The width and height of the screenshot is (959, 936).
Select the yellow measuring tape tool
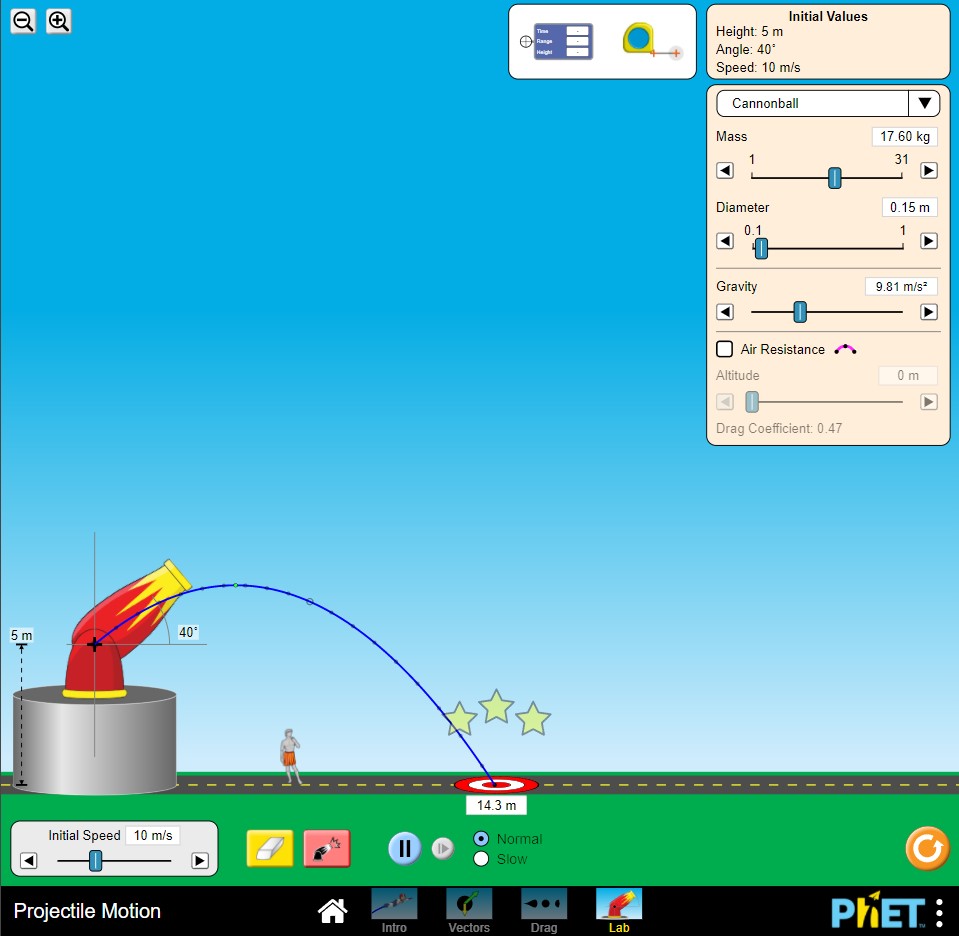[x=640, y=40]
